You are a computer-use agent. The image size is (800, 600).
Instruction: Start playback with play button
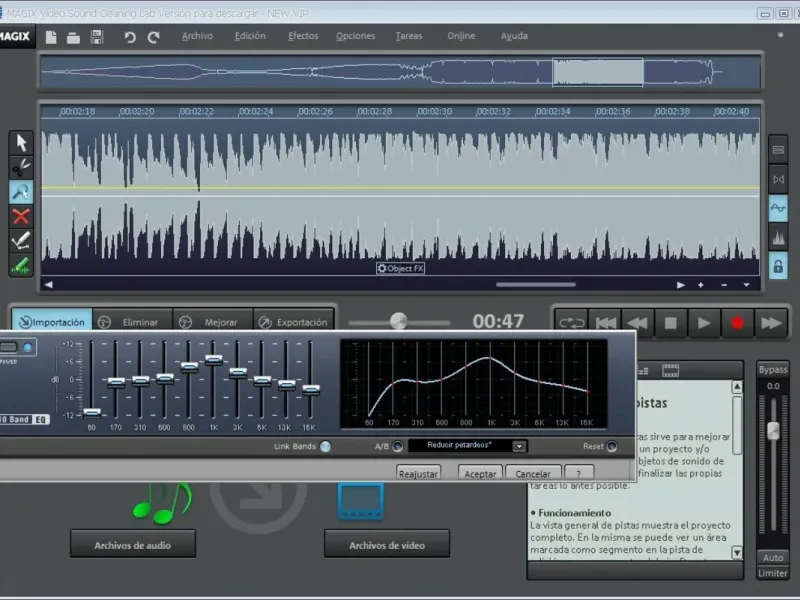click(704, 323)
